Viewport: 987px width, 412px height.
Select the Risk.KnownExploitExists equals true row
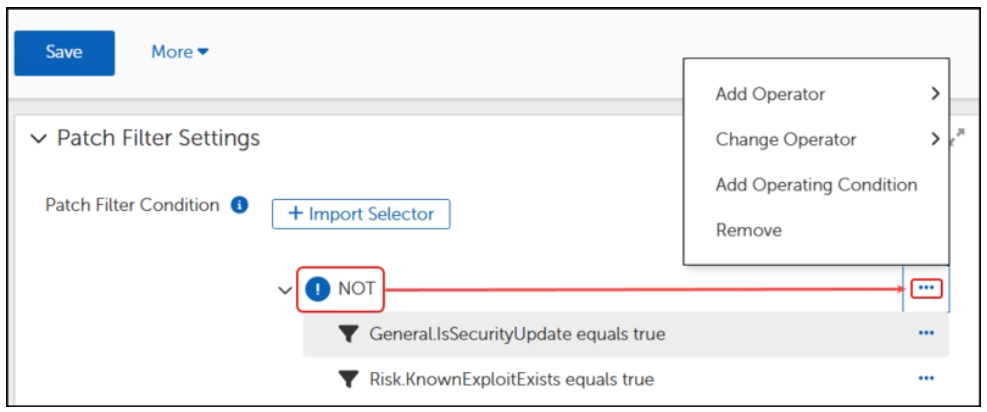511,379
